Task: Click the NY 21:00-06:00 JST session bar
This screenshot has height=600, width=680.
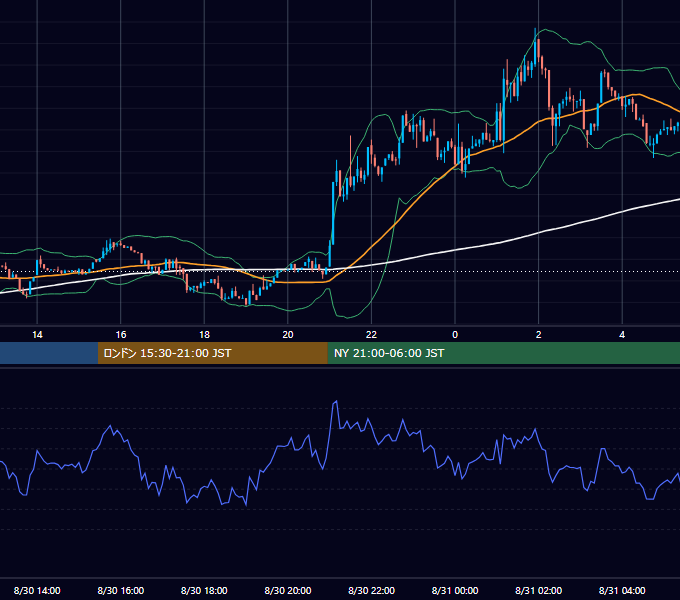Action: coord(503,353)
